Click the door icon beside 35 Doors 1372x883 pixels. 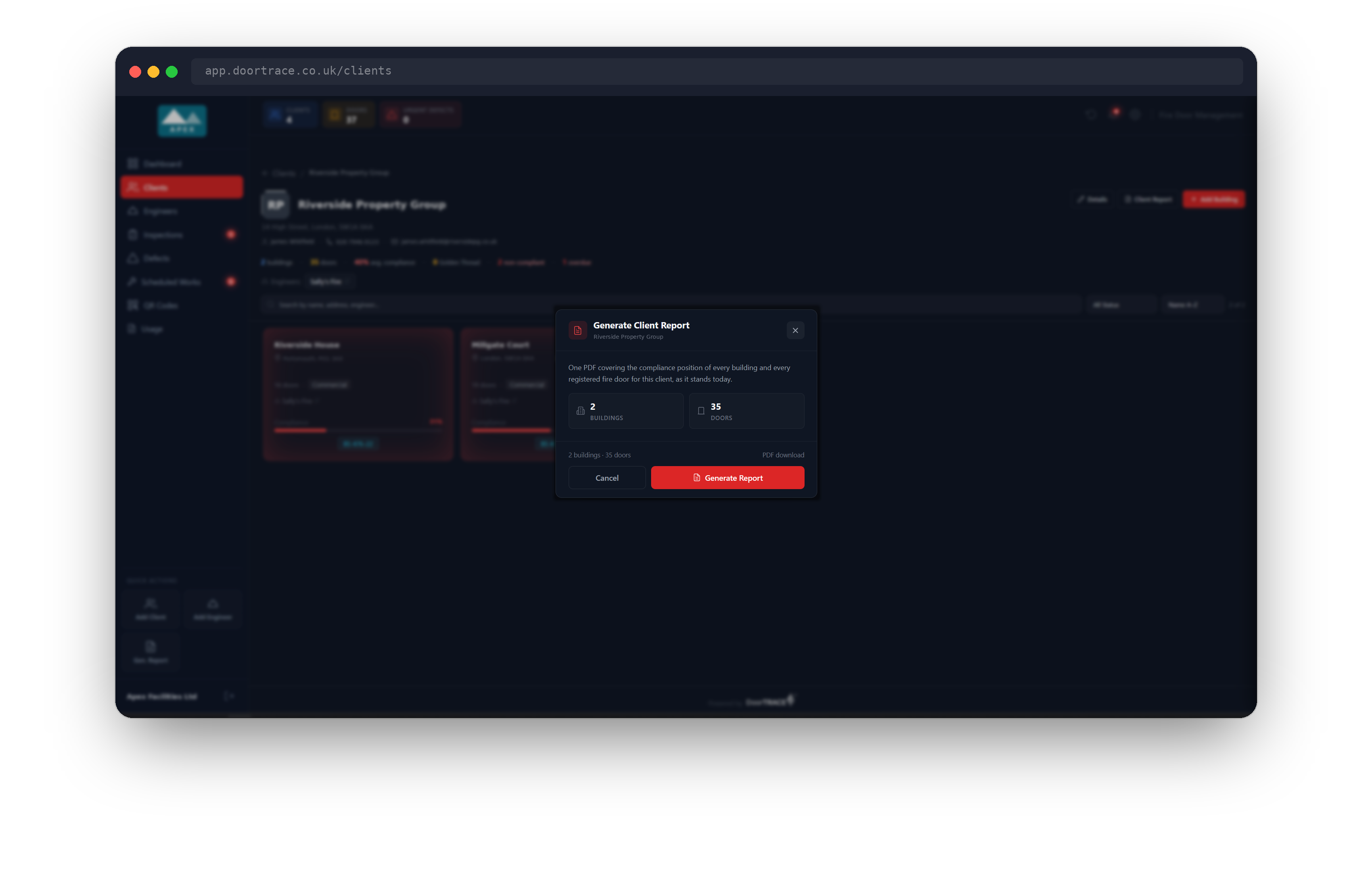coord(700,411)
